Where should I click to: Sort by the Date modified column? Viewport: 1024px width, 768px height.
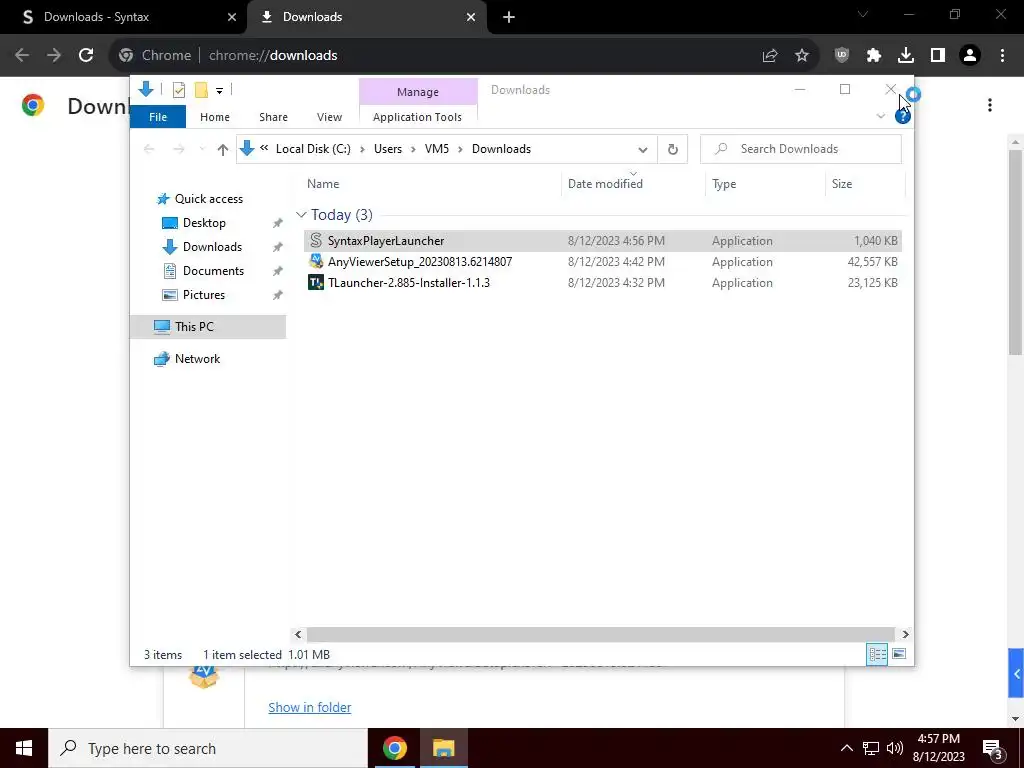point(633,184)
